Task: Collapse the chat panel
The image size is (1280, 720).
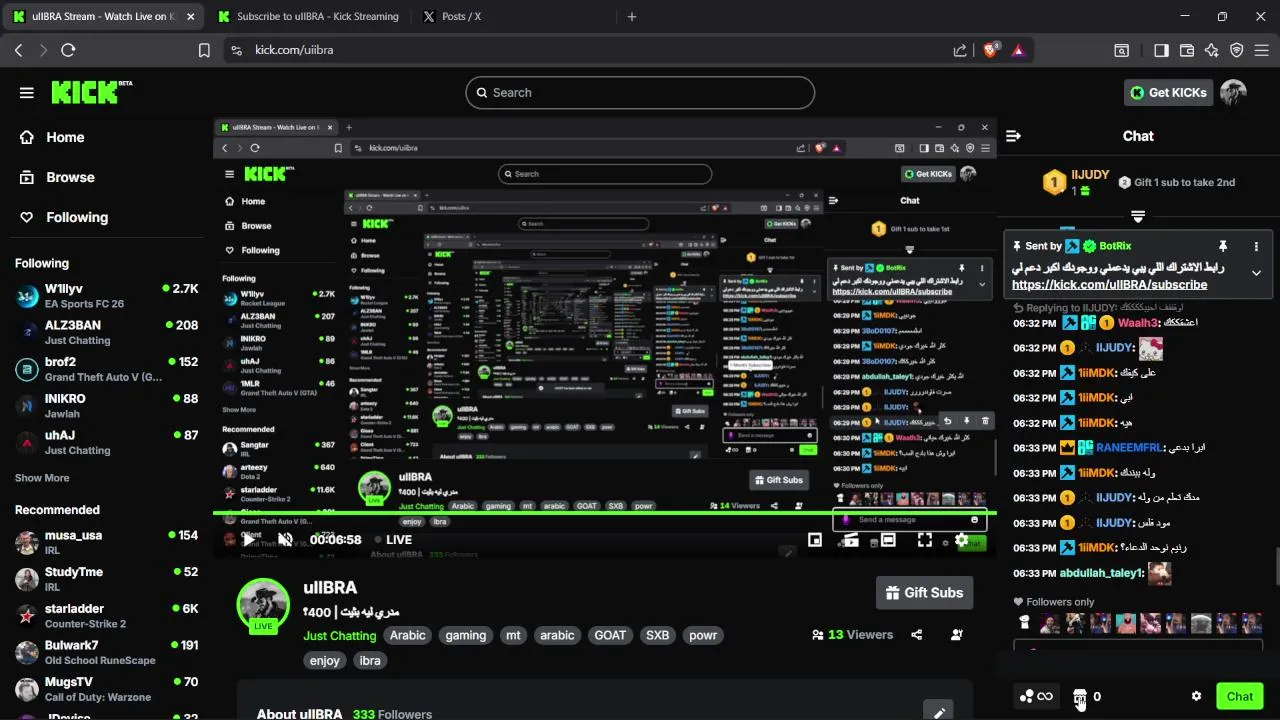Action: pyautogui.click(x=1013, y=136)
